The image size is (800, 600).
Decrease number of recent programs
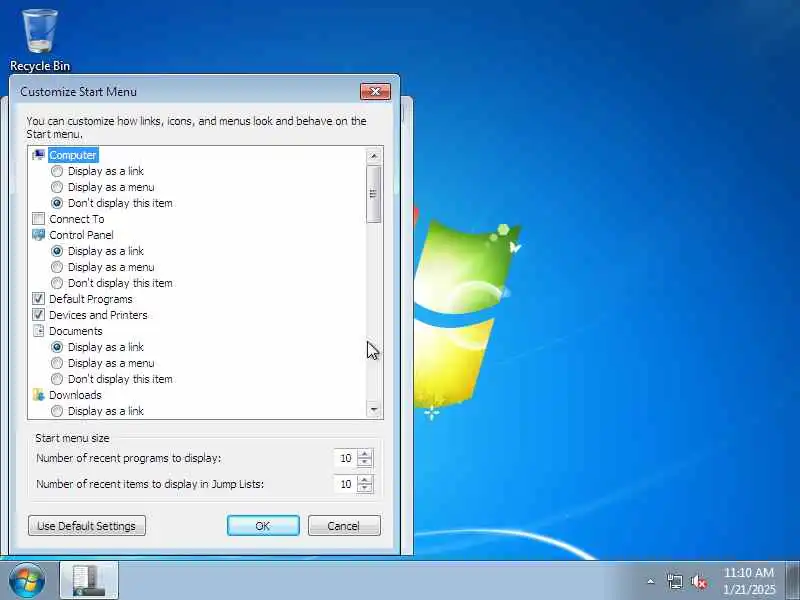click(365, 462)
